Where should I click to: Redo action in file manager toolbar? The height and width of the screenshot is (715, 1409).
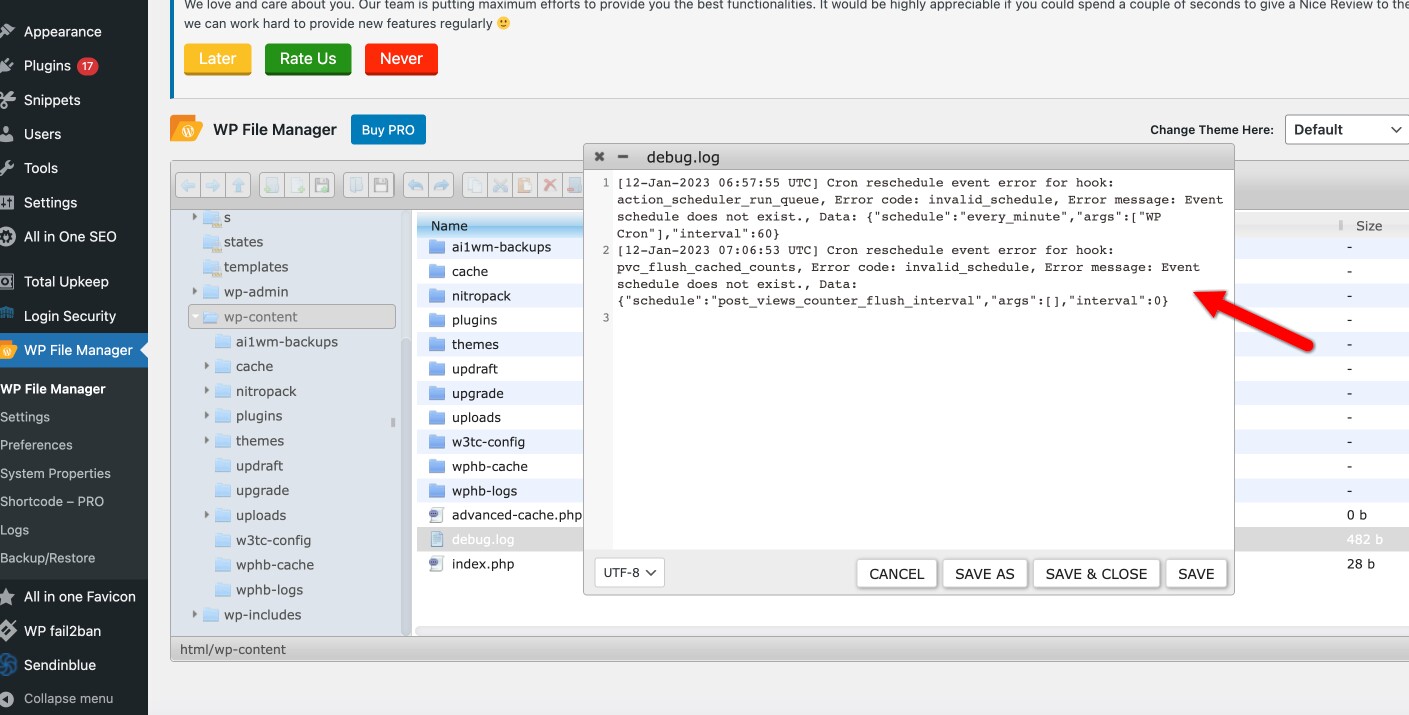(x=441, y=185)
